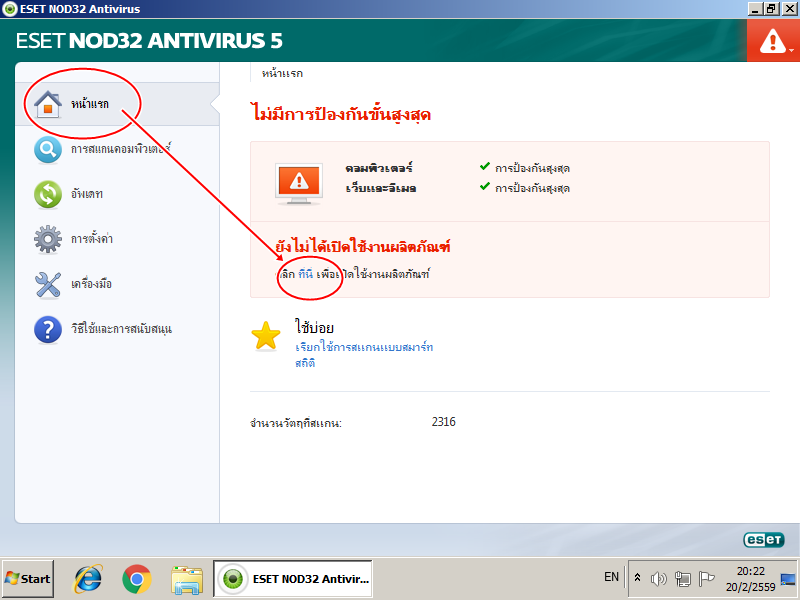Open Internet Explorer from the taskbar

click(x=88, y=579)
